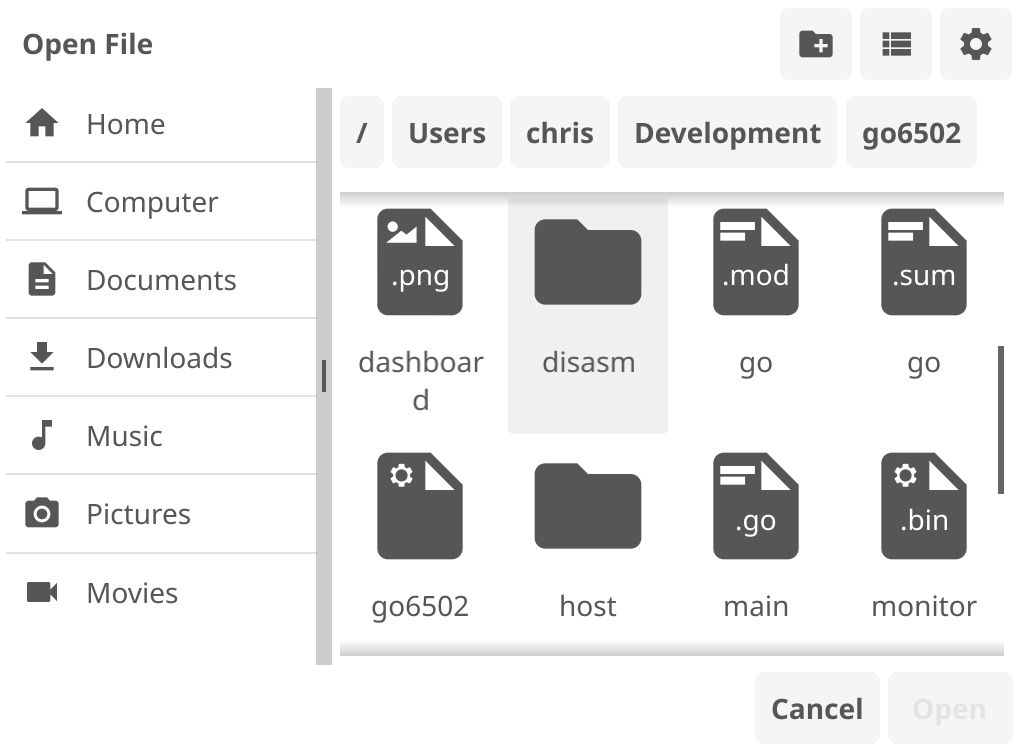Image resolution: width=1018 pixels, height=752 pixels.
Task: Navigate to the Development breadcrumb
Action: (727, 132)
